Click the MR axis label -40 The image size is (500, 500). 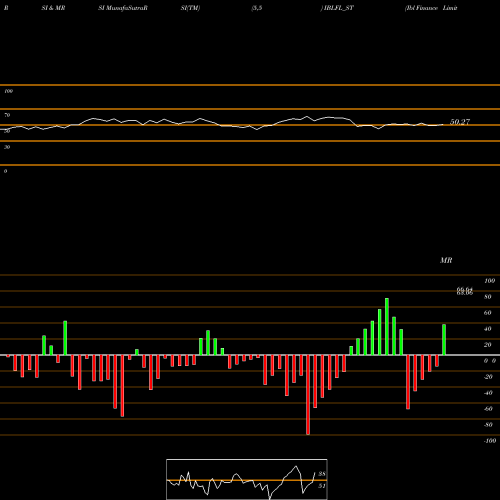pos(488,393)
